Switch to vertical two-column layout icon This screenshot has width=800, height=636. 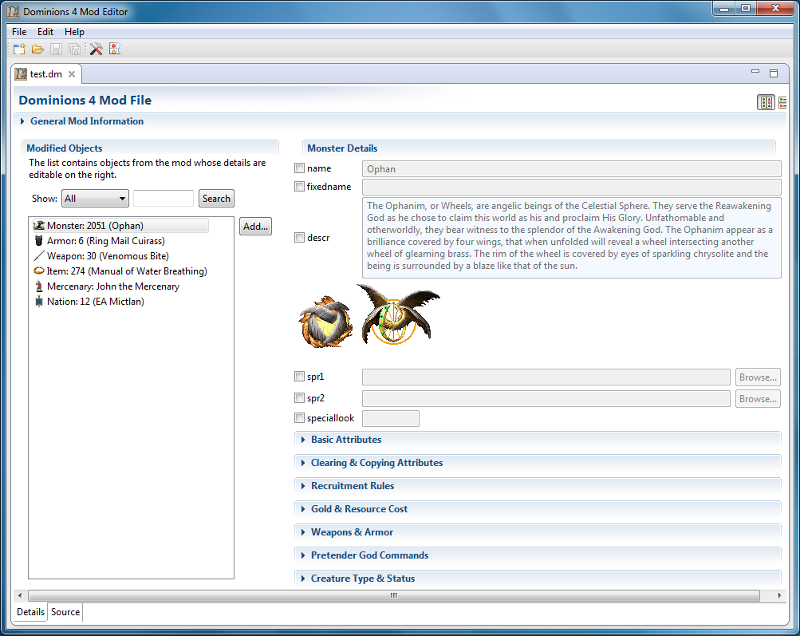pyautogui.click(x=766, y=102)
